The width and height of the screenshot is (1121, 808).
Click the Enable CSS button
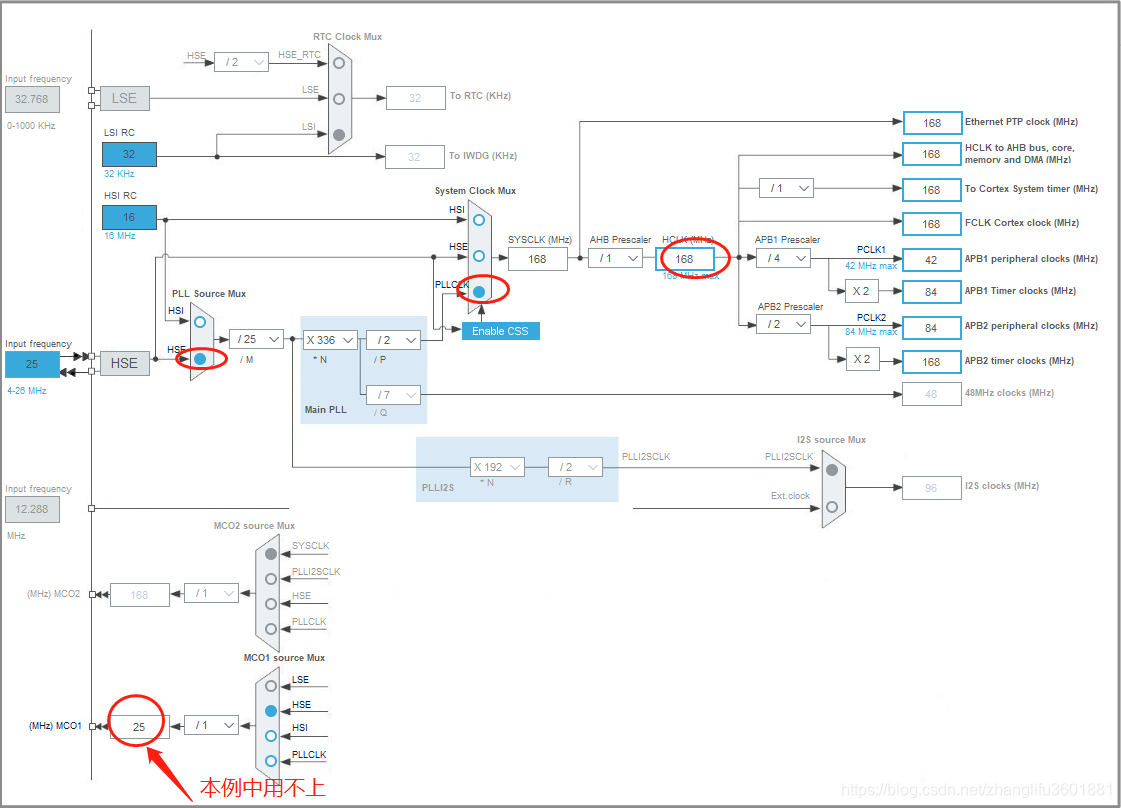(x=500, y=330)
